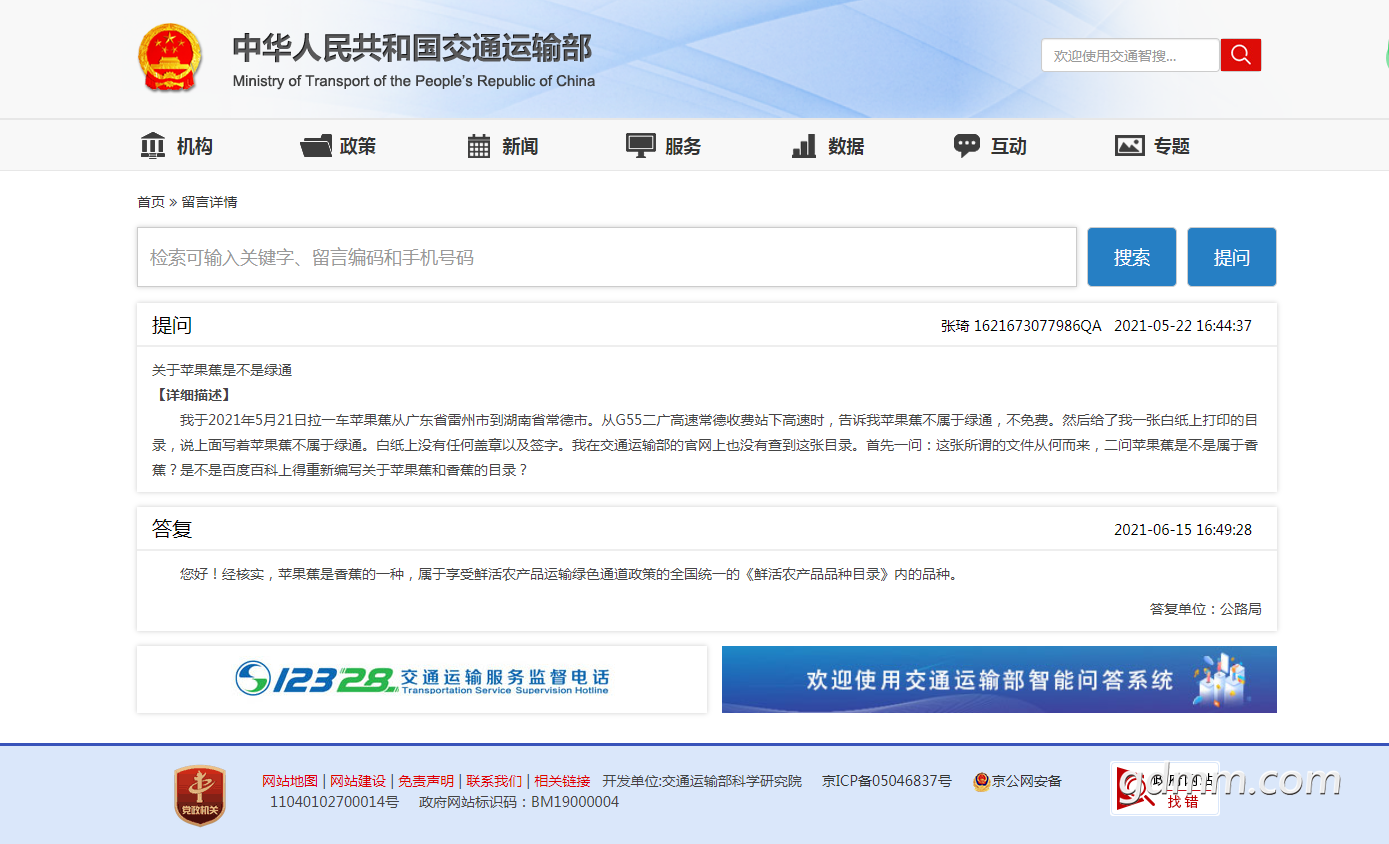This screenshot has width=1389, height=844.
Task: Click the 专题 picture icon
Action: click(1130, 146)
